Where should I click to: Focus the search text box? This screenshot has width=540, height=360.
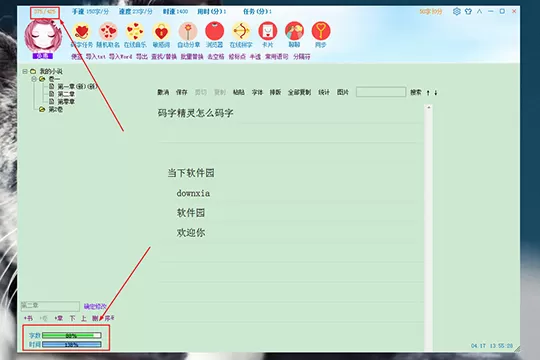point(381,92)
